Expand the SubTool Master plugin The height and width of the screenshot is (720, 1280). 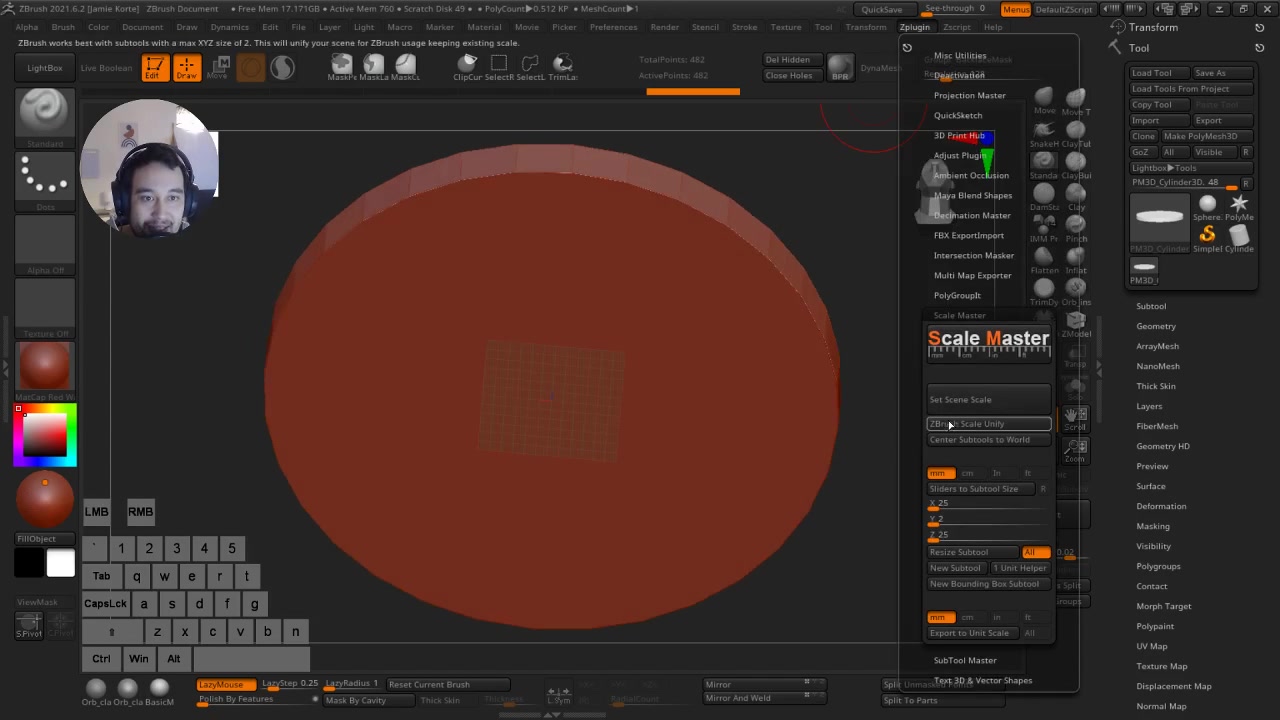click(x=964, y=660)
